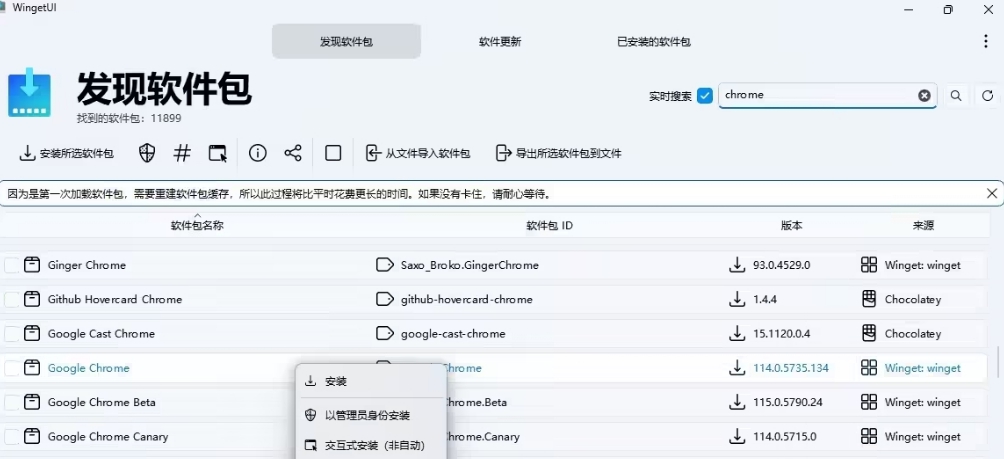
Task: Click the interactive installation toolbar icon
Action: point(218,154)
